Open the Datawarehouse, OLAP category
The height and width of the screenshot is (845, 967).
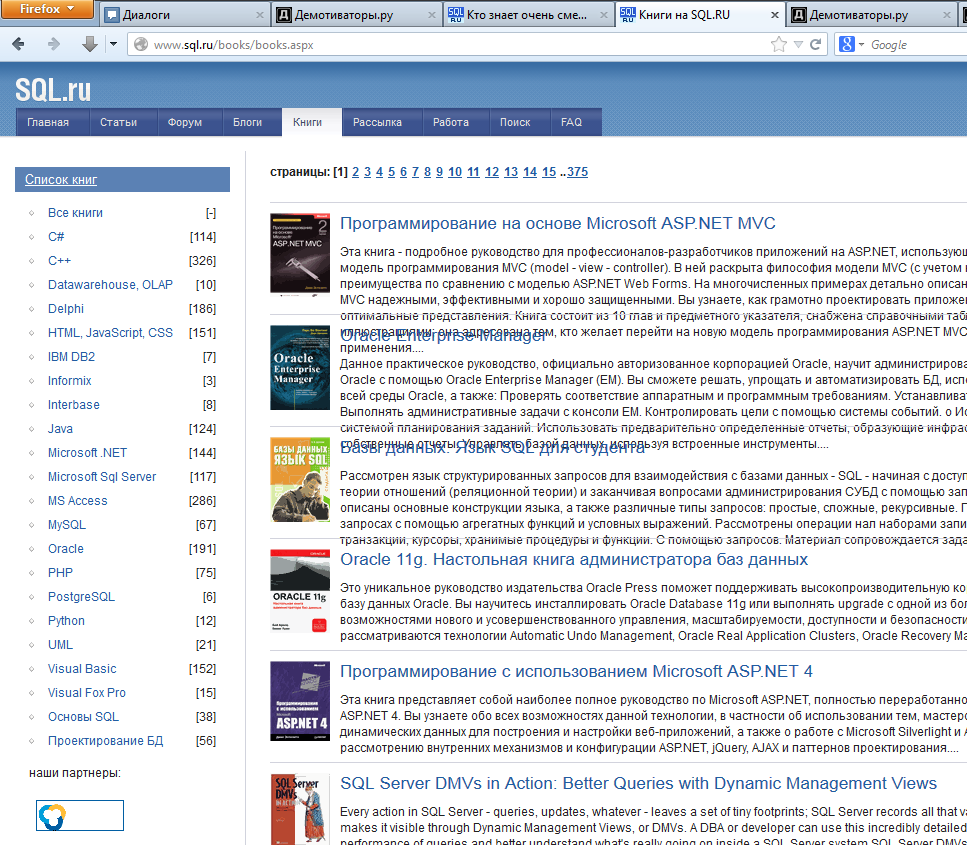pos(110,285)
